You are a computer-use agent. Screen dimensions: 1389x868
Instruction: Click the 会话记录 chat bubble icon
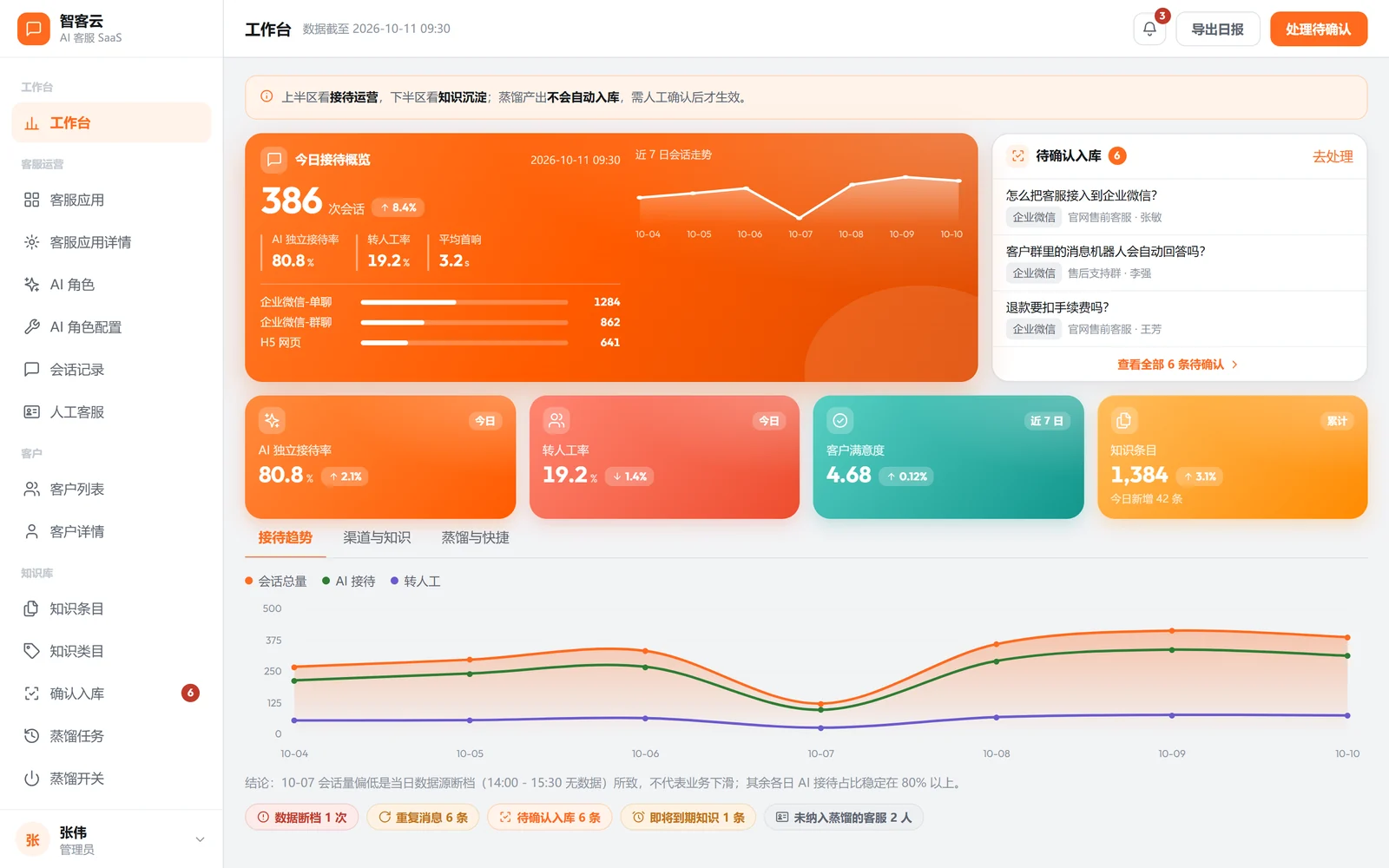point(32,370)
